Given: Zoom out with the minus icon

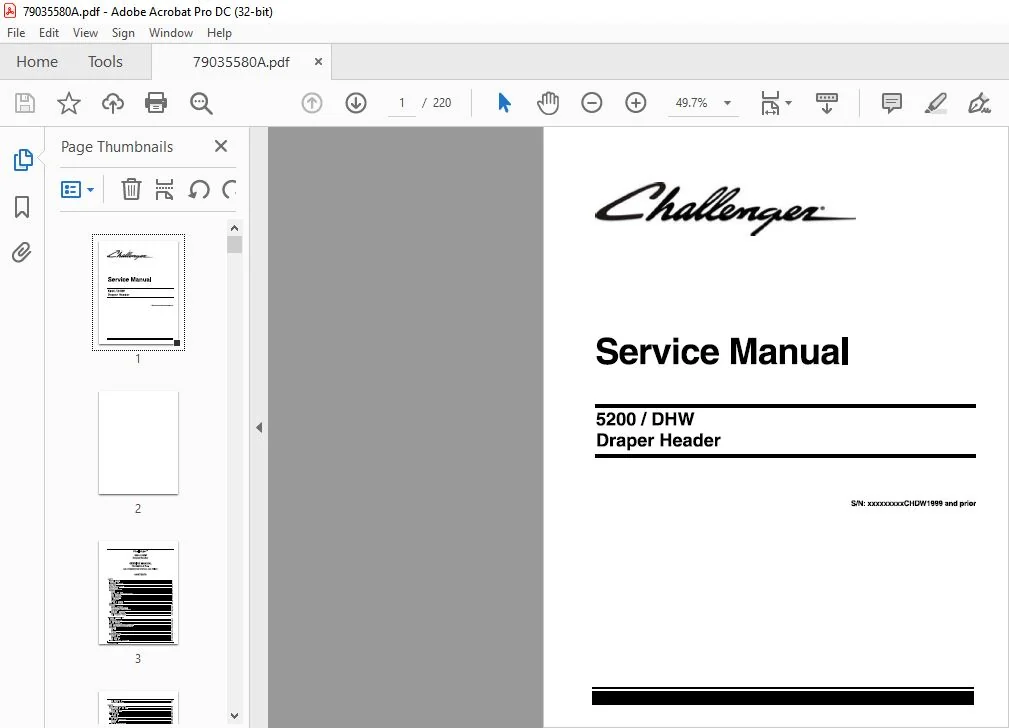Looking at the screenshot, I should tap(591, 103).
